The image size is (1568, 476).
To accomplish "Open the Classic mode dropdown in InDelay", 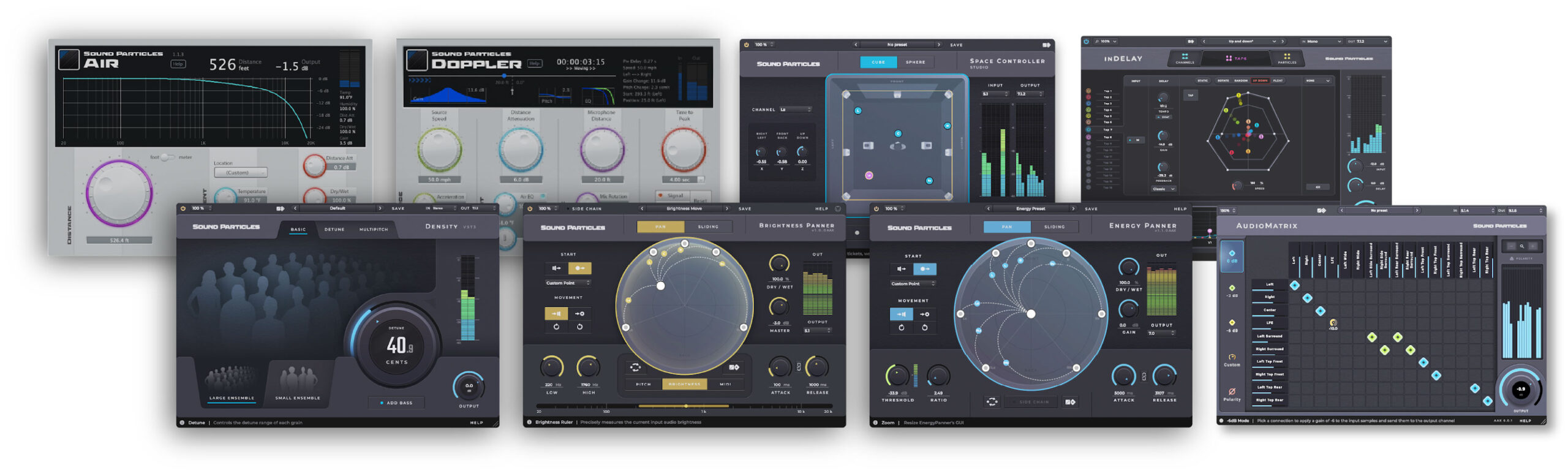I will (1163, 189).
